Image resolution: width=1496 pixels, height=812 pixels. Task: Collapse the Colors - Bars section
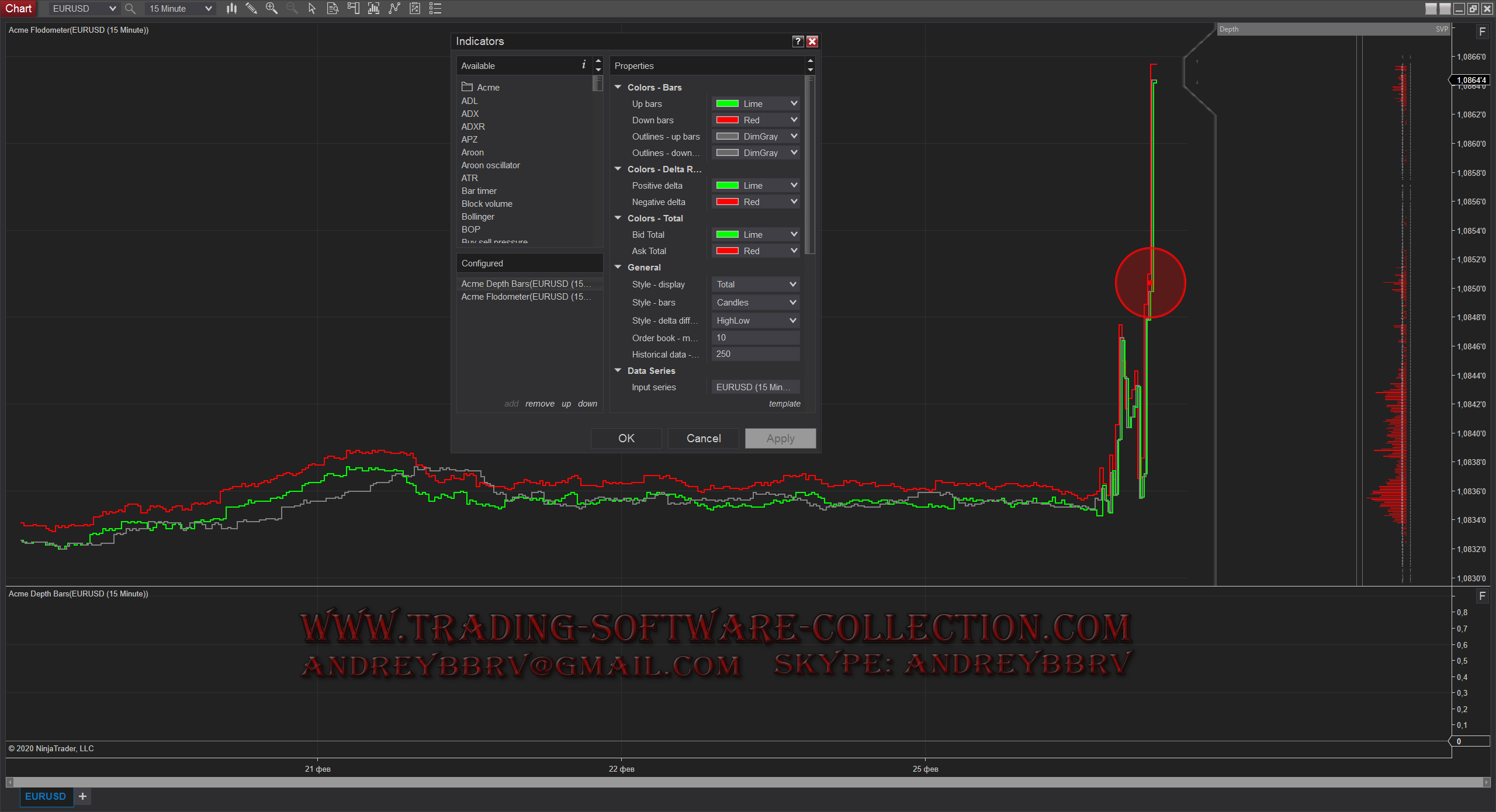618,87
